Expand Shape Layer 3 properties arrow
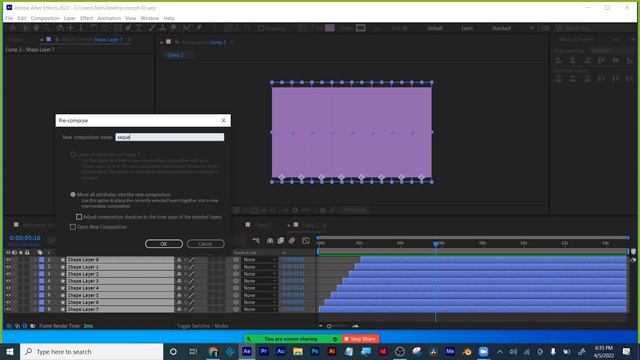640x360 pixels. tap(35, 281)
